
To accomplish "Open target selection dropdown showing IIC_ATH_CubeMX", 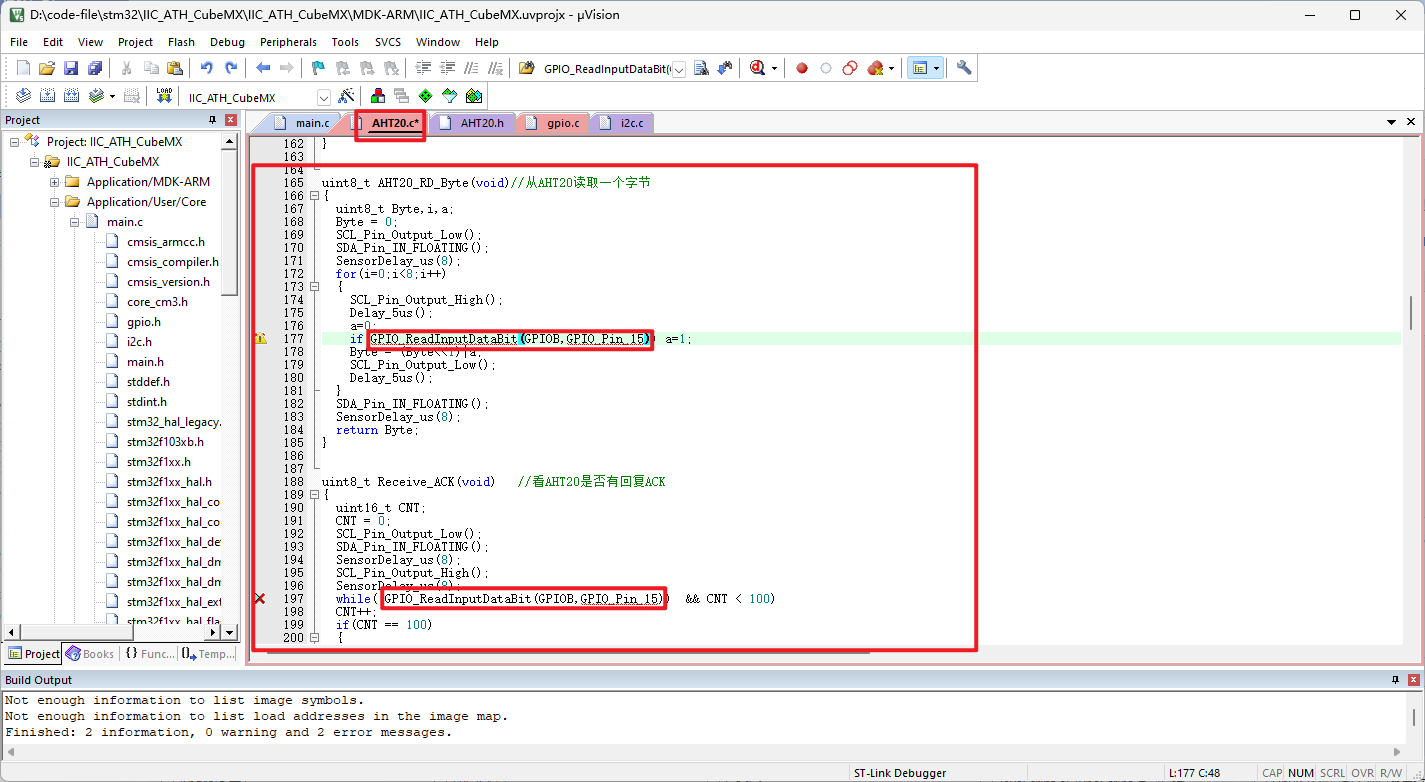I will (x=323, y=95).
